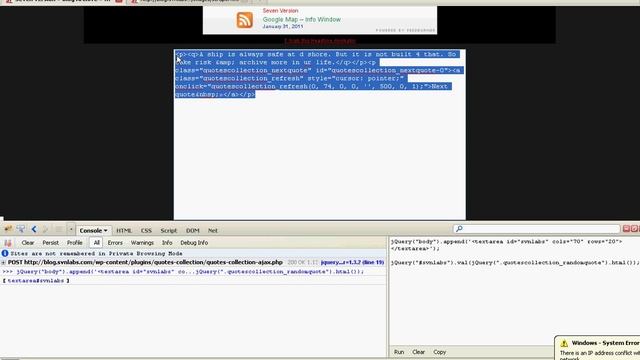Filter console by Warnings
640x360 pixels.
tap(142, 243)
